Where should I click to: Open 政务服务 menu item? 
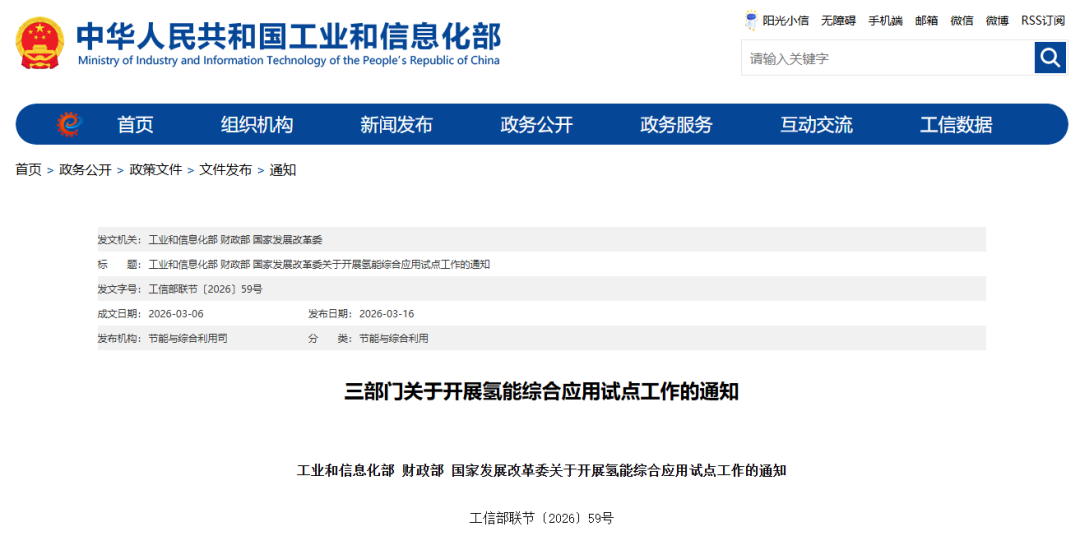click(x=676, y=125)
